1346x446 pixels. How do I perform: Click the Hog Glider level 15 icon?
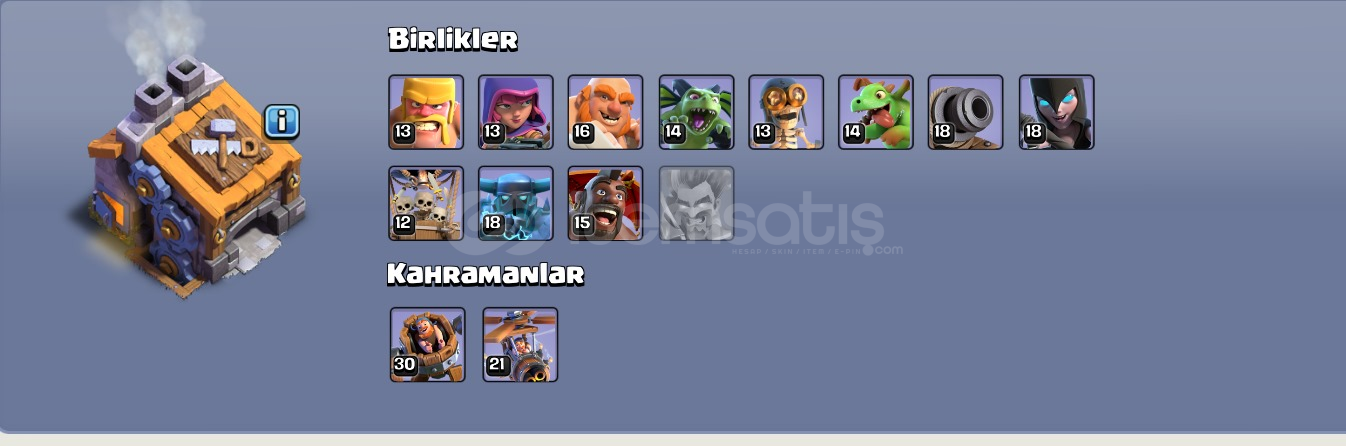point(606,204)
